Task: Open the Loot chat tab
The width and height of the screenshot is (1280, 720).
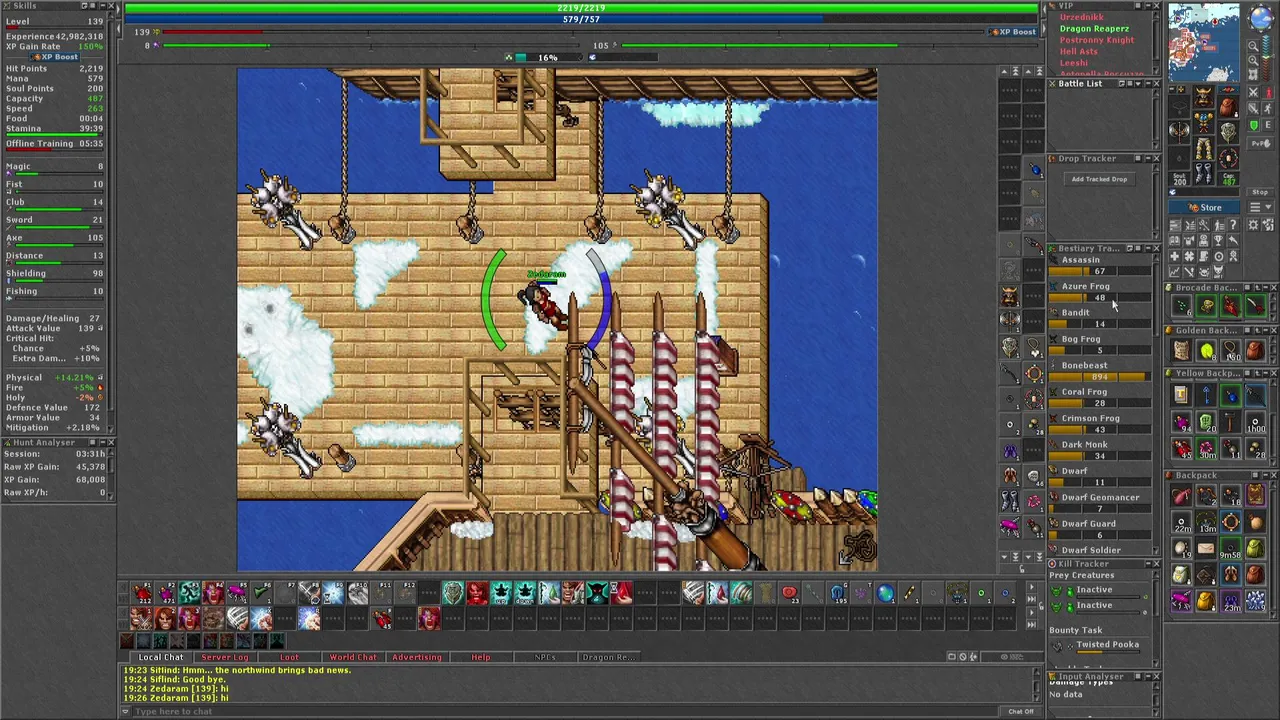Action: pyautogui.click(x=289, y=657)
